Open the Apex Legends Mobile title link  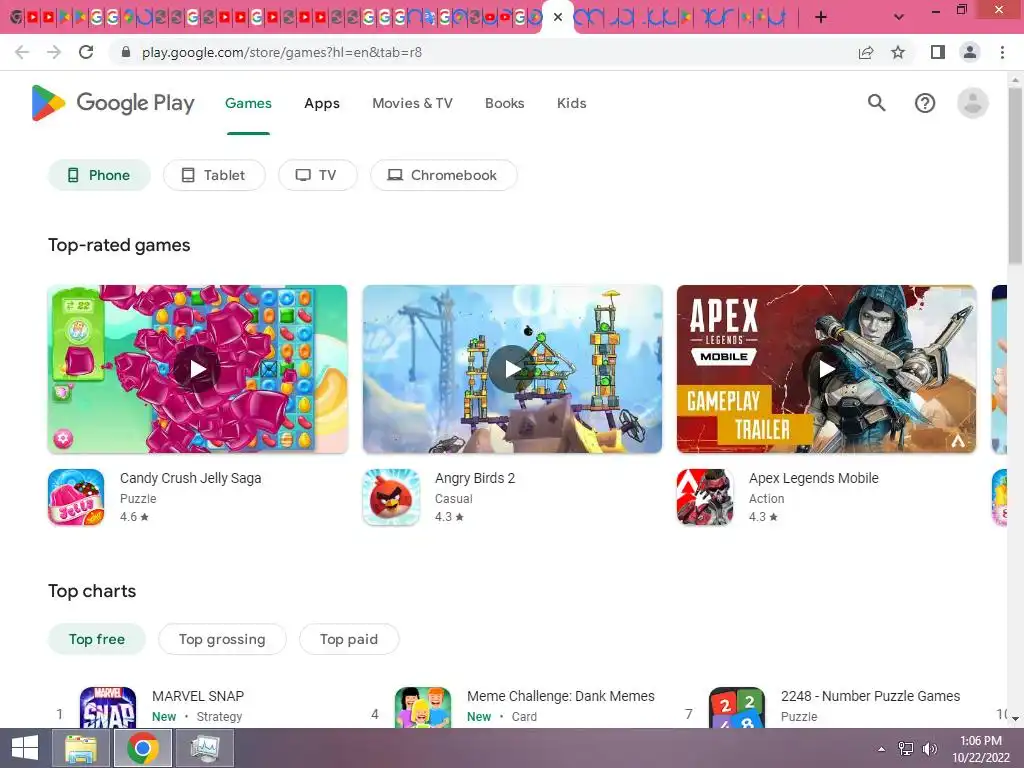pyautogui.click(x=814, y=478)
